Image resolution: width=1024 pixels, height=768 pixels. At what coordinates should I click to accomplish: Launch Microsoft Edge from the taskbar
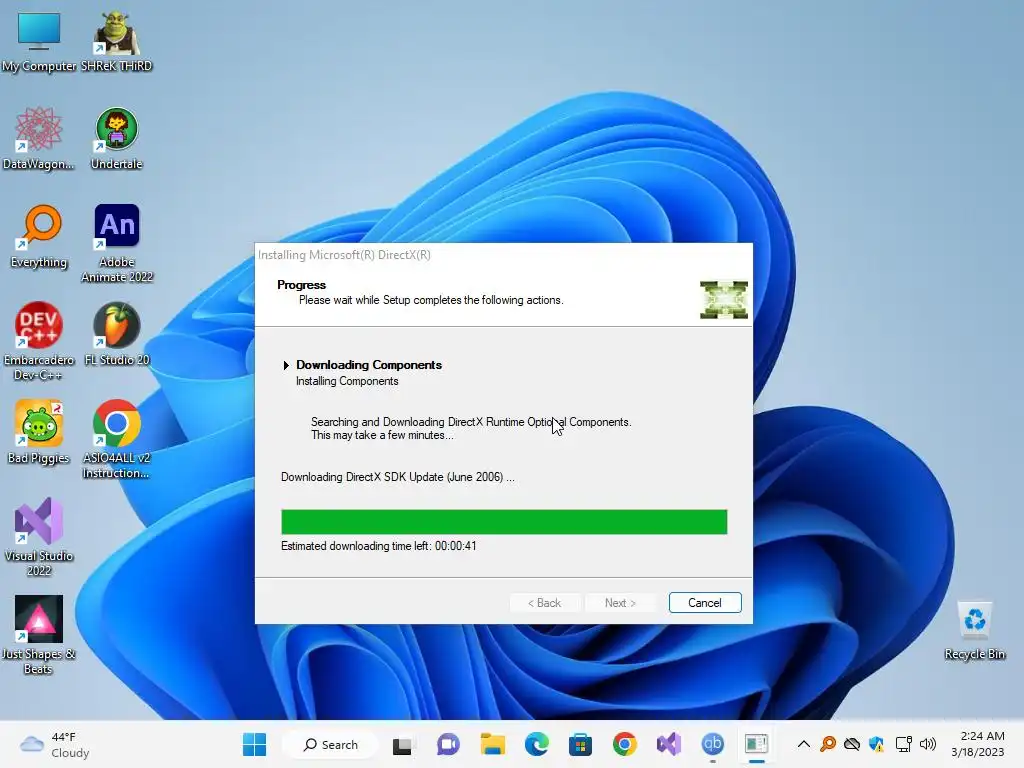click(536, 744)
